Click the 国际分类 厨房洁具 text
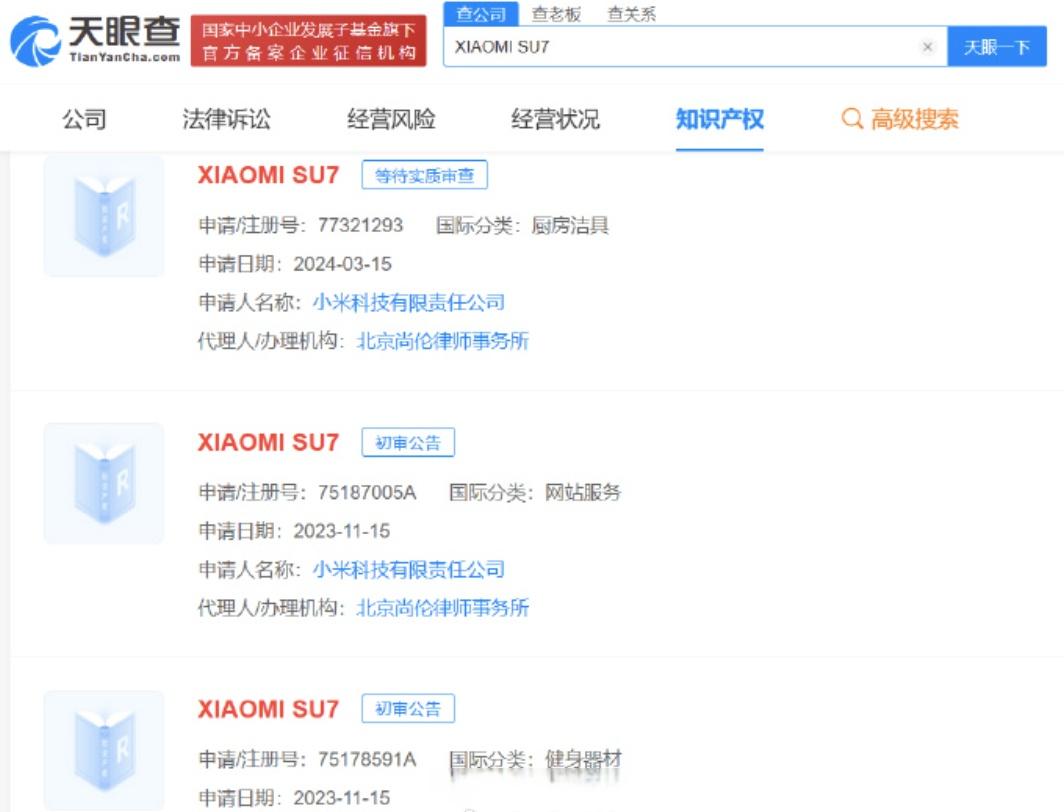 coord(522,225)
